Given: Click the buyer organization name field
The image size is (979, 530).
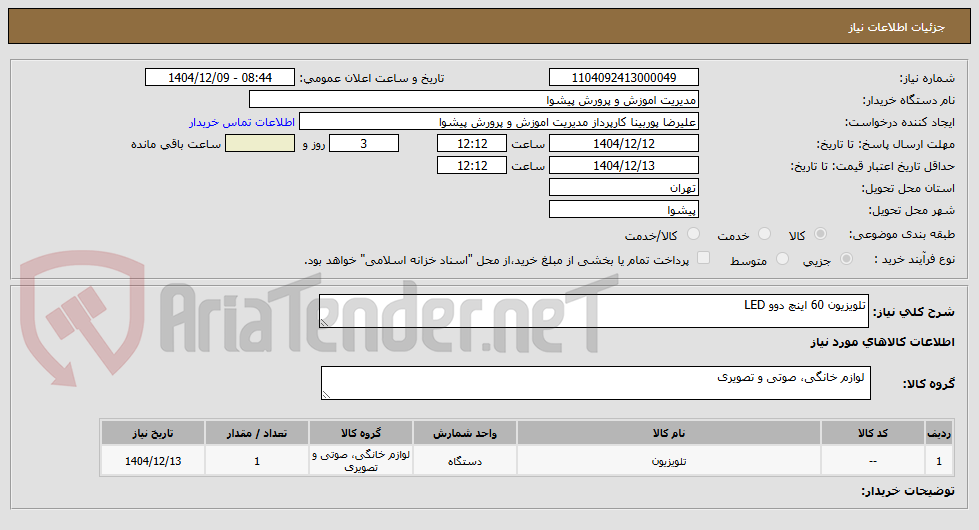Looking at the screenshot, I should point(474,100).
